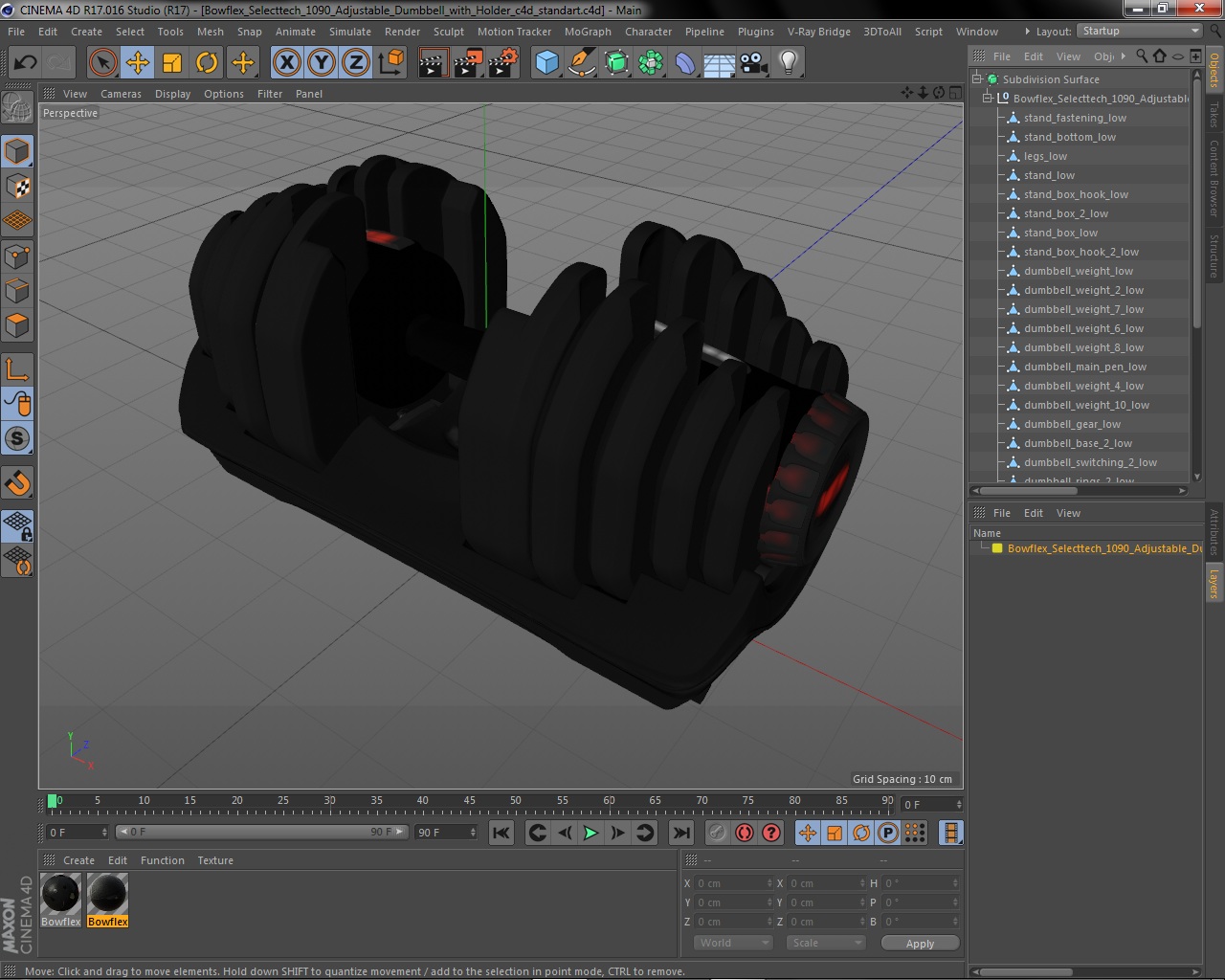Click Bowflex layer color swatch

point(997,548)
